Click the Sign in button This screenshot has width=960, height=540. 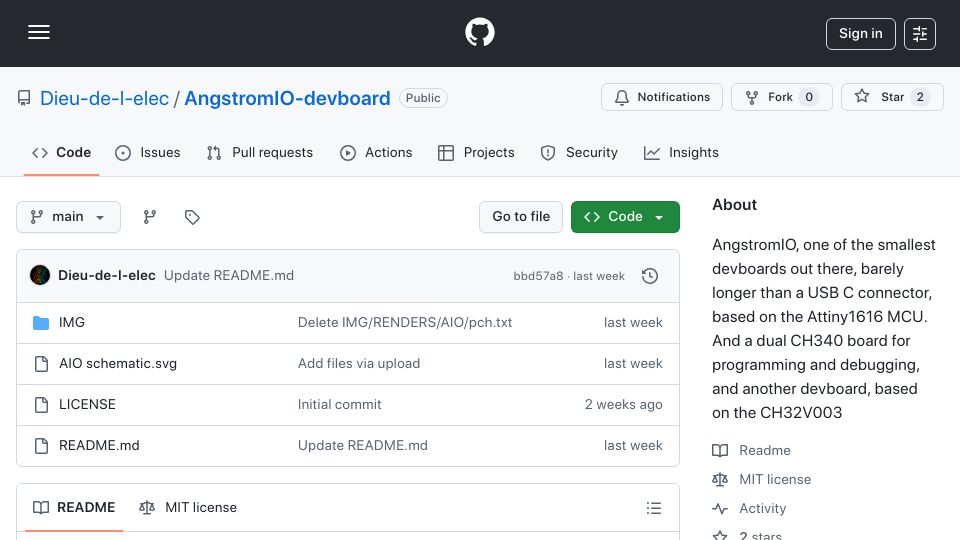pos(860,34)
